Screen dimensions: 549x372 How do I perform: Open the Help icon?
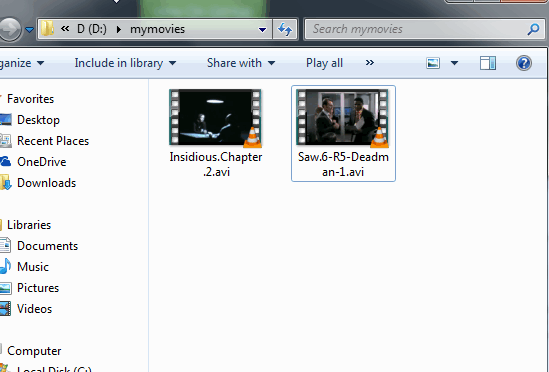[x=524, y=63]
